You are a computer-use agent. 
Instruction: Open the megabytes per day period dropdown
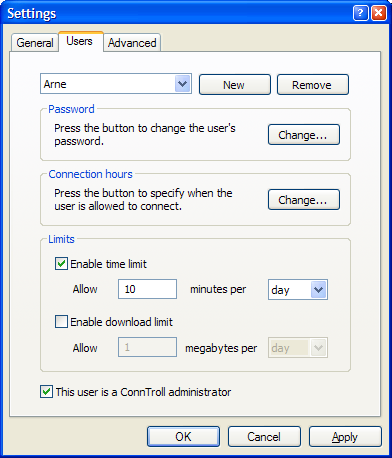tap(298, 348)
